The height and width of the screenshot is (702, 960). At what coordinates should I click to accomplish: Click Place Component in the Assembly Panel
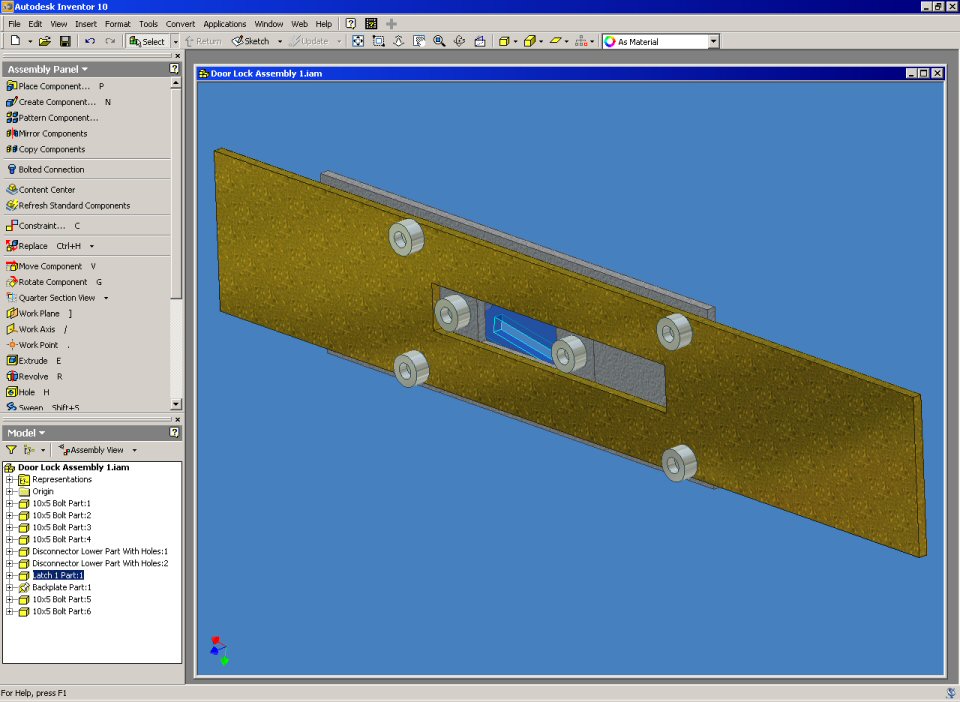54,86
